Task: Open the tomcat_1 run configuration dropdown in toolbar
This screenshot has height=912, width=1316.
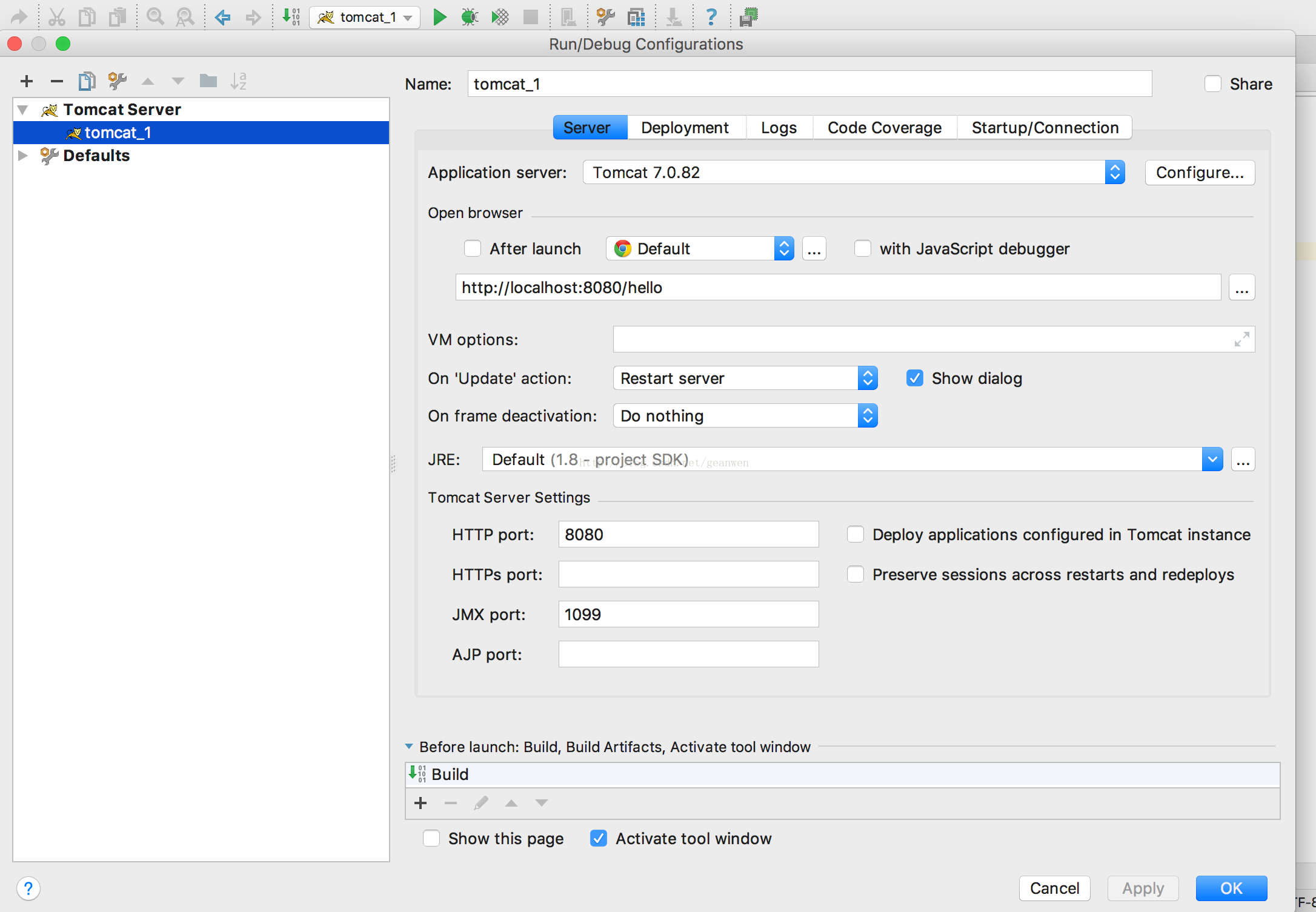Action: coord(365,17)
